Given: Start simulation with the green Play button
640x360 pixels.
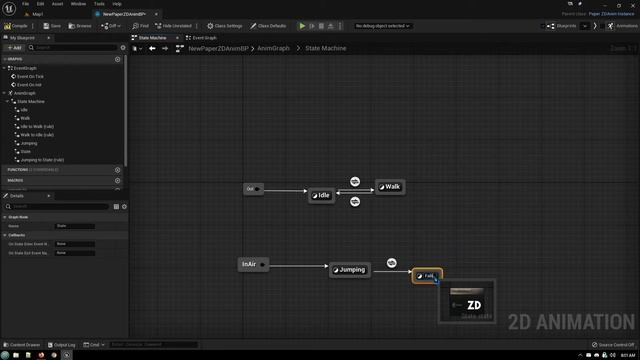Looking at the screenshot, I should click(302, 26).
